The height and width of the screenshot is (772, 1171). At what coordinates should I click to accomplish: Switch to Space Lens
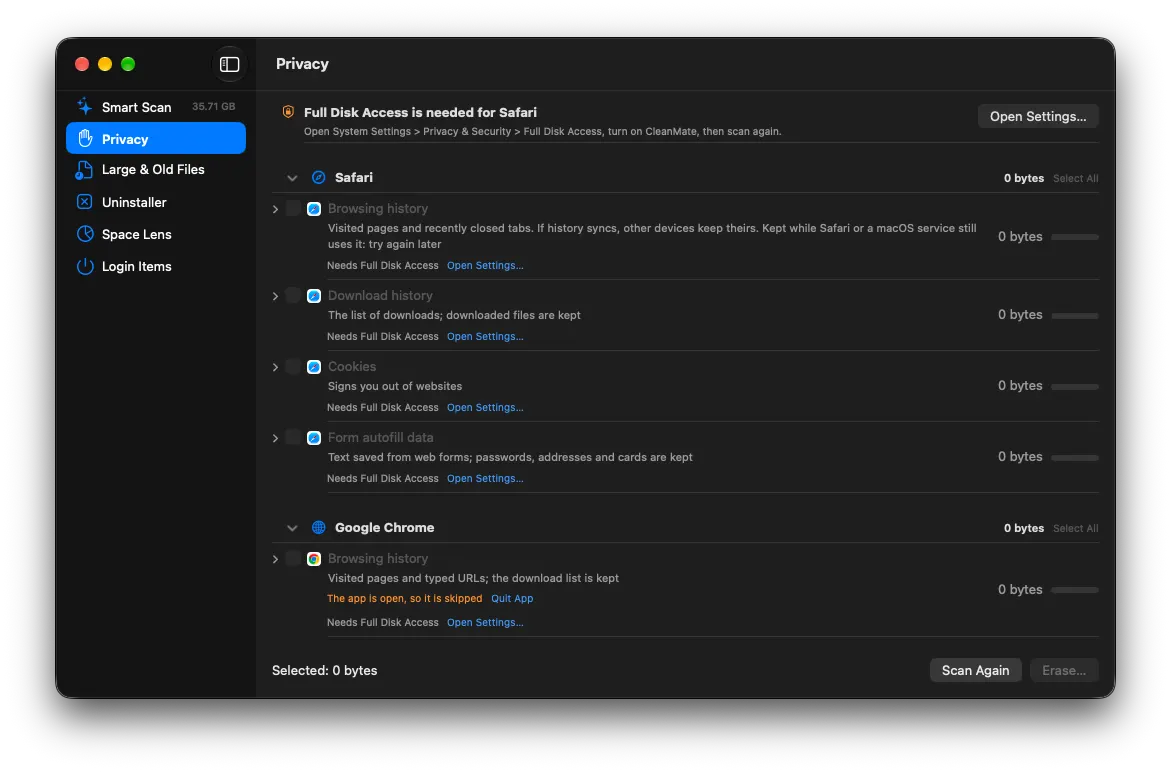155,234
